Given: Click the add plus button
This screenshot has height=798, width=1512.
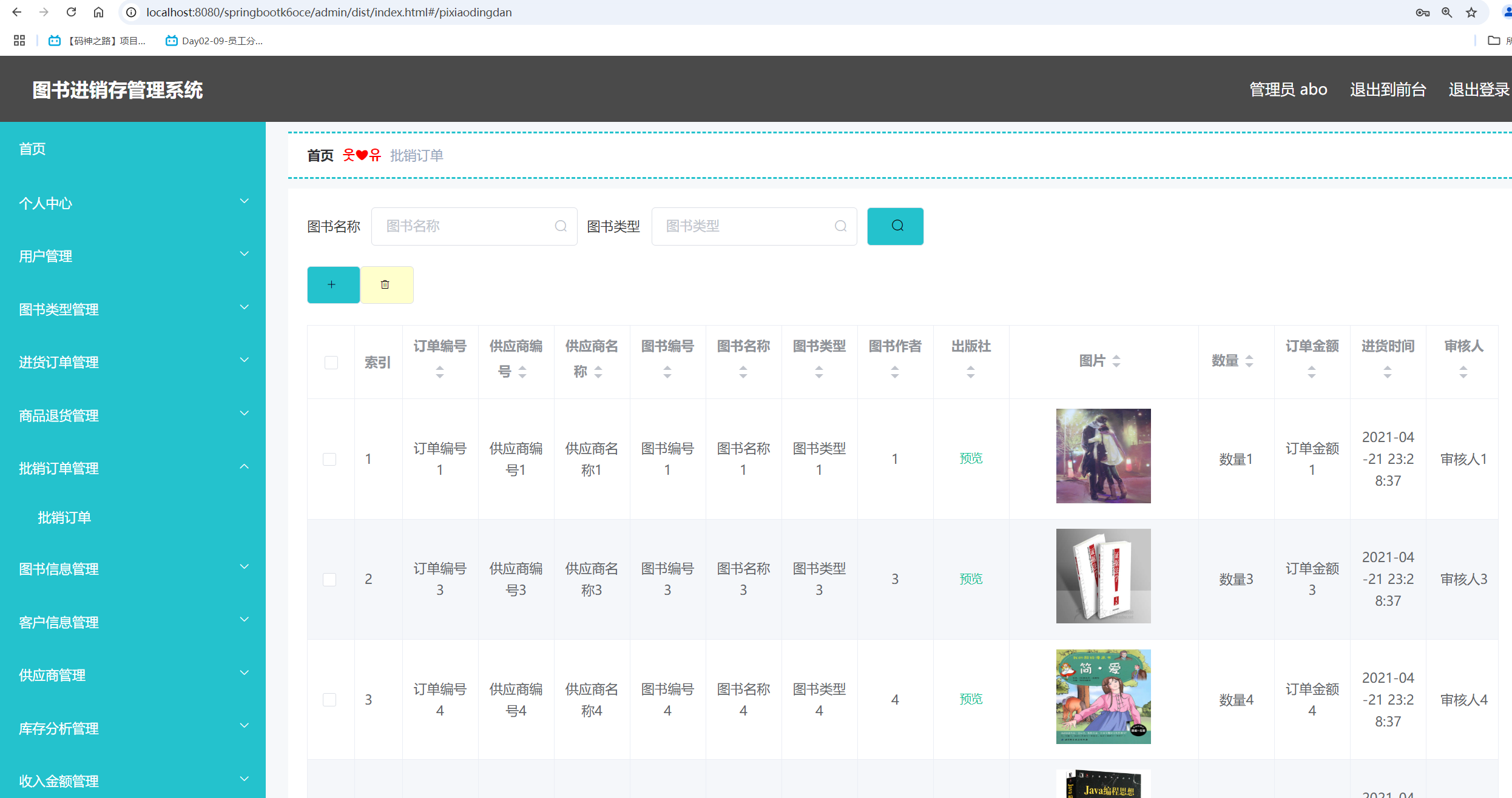Looking at the screenshot, I should [x=333, y=285].
